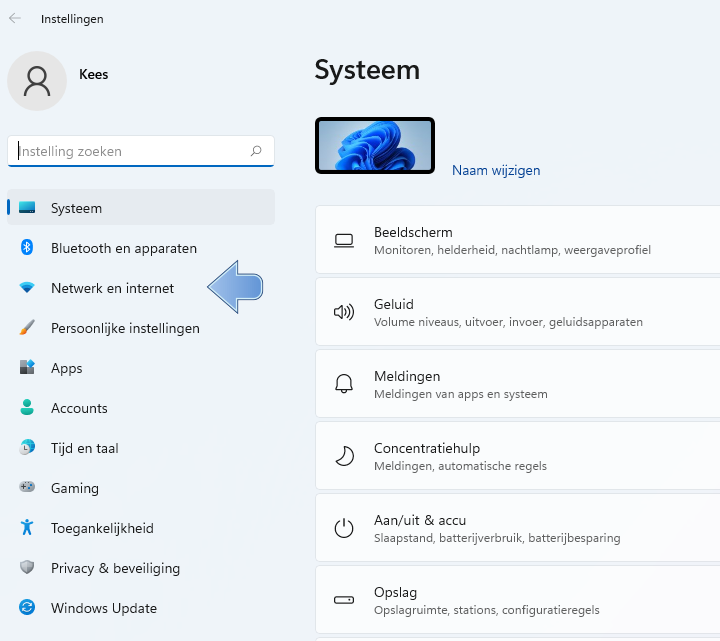Click the speaker icon in the Geluid card
720x641 pixels.
(343, 312)
